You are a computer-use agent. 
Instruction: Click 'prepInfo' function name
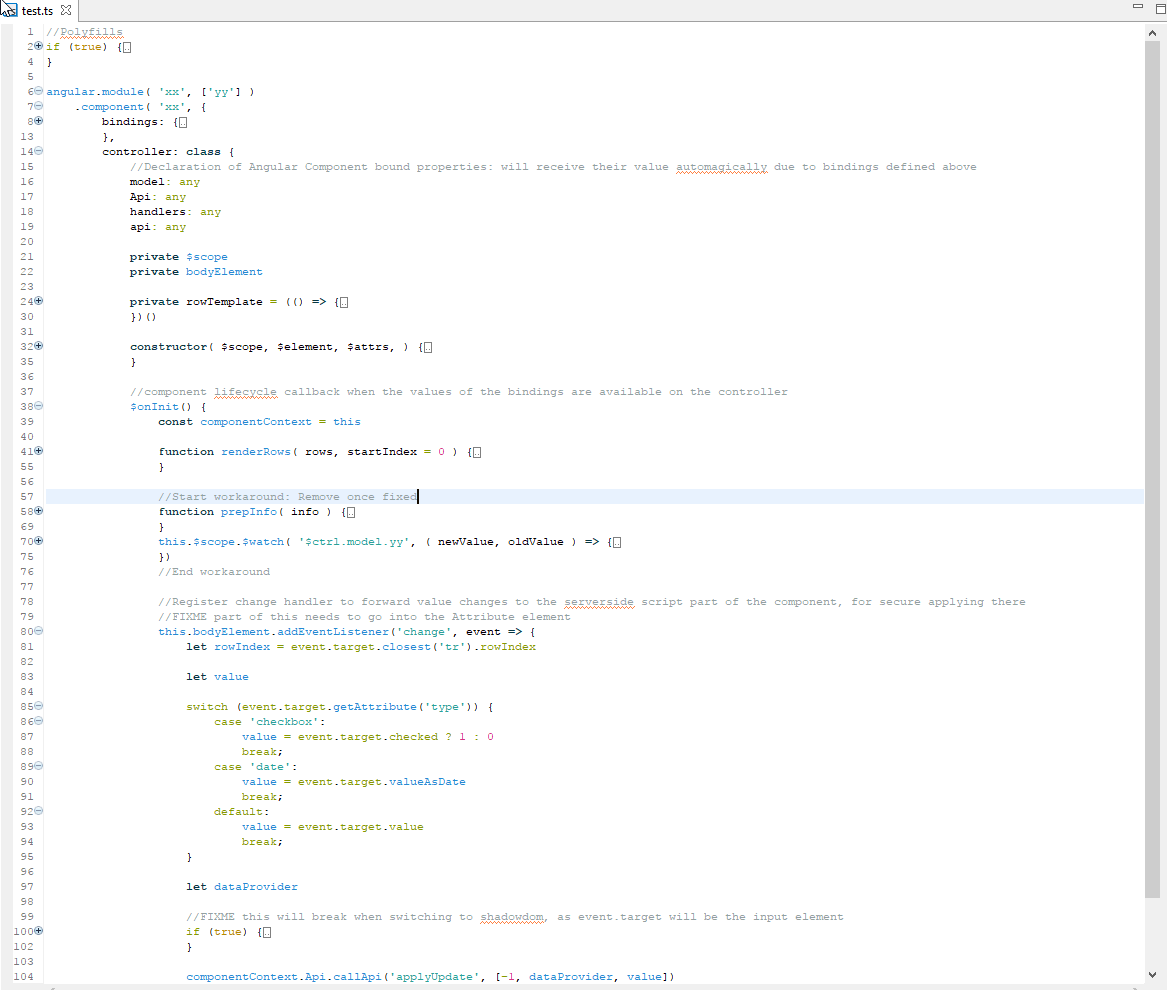click(249, 511)
